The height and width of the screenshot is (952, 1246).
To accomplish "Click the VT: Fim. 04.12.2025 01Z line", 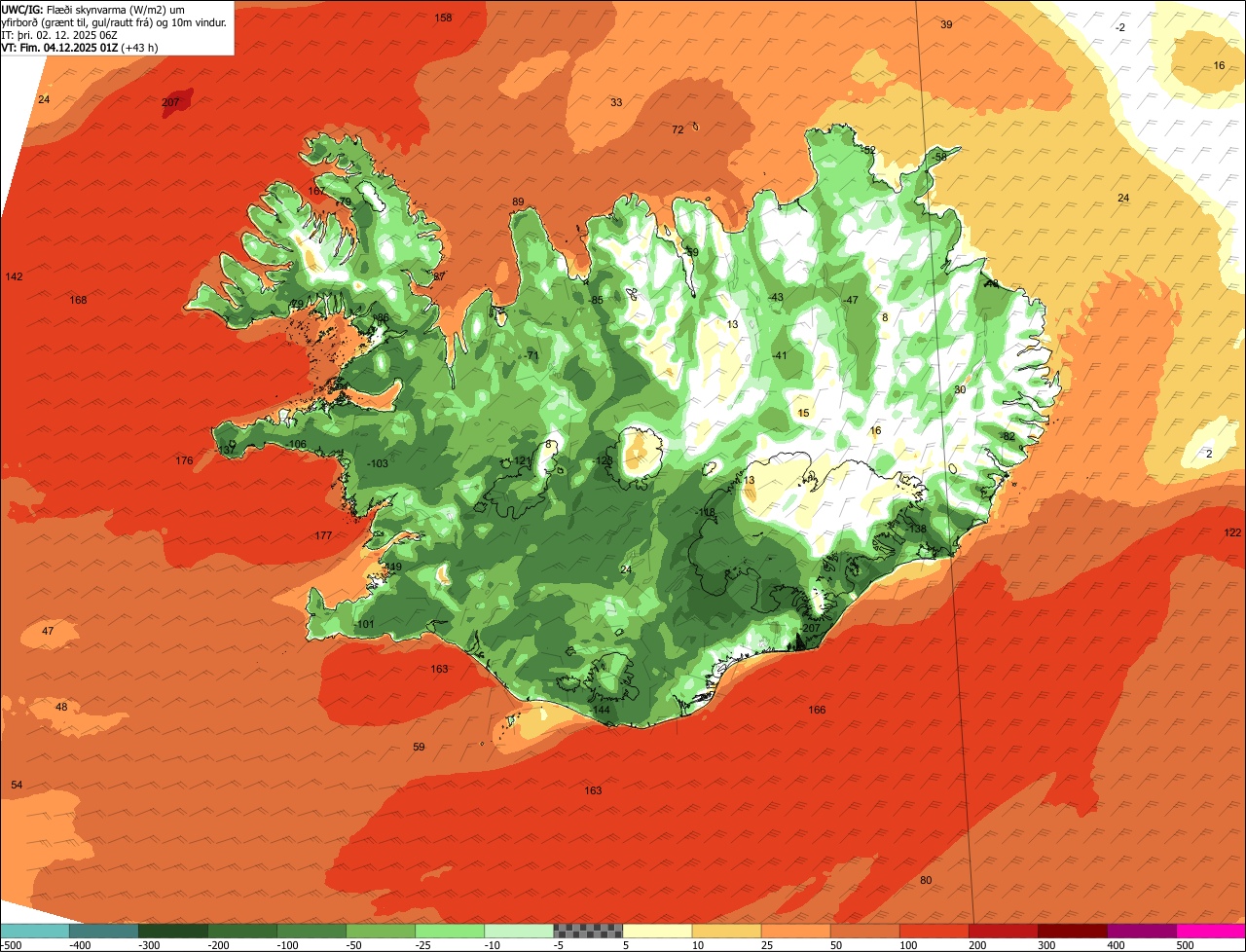I will pyautogui.click(x=80, y=47).
